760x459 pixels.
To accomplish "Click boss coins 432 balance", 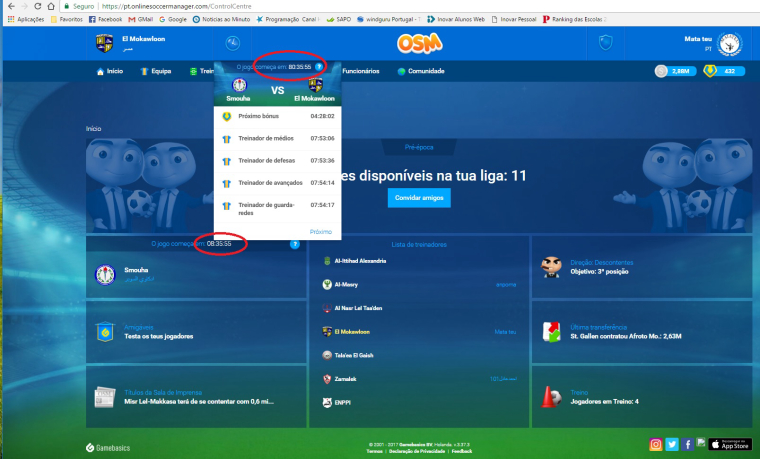I will [724, 71].
